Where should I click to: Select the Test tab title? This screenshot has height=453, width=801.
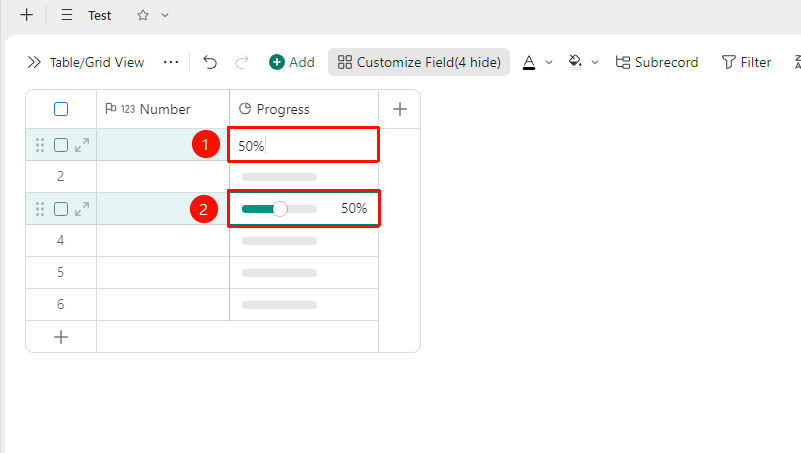pyautogui.click(x=99, y=16)
